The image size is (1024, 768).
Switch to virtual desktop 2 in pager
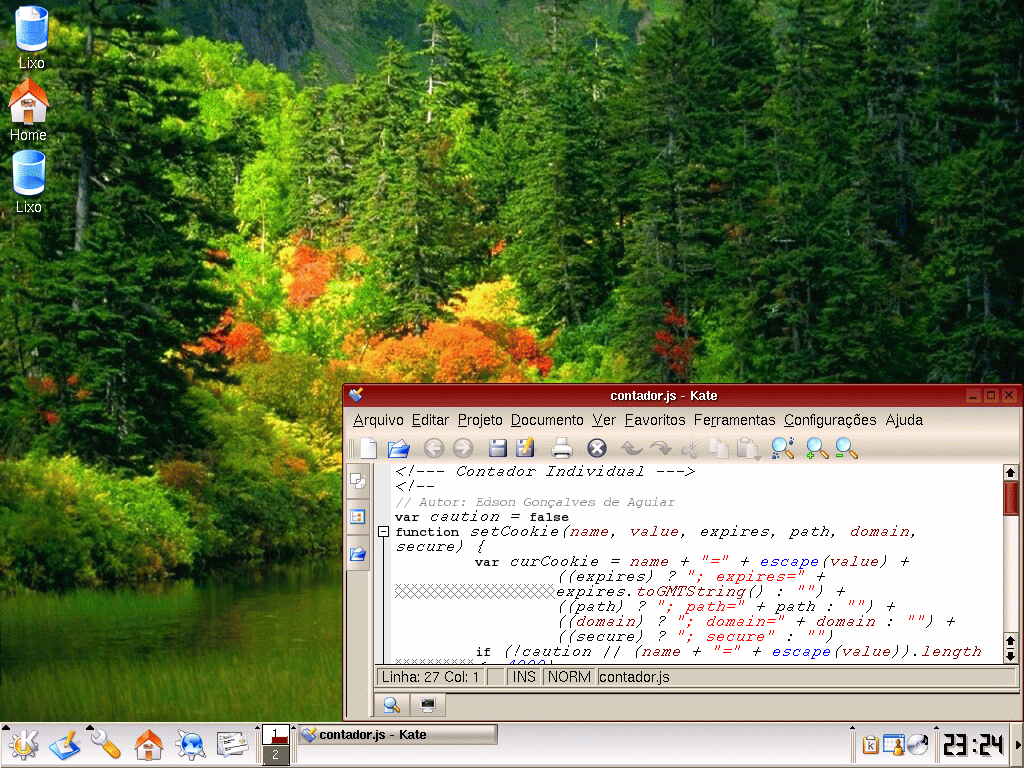point(276,755)
